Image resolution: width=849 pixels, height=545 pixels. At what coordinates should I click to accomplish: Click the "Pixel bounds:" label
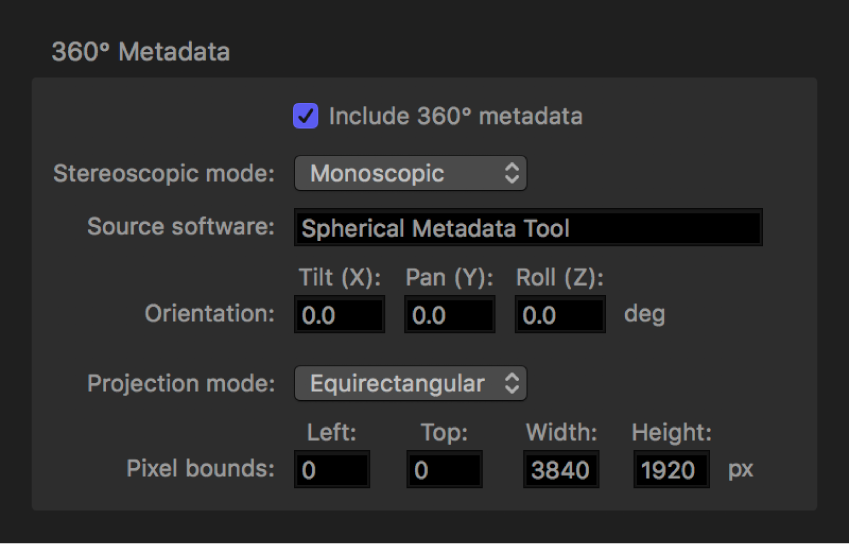pos(200,468)
